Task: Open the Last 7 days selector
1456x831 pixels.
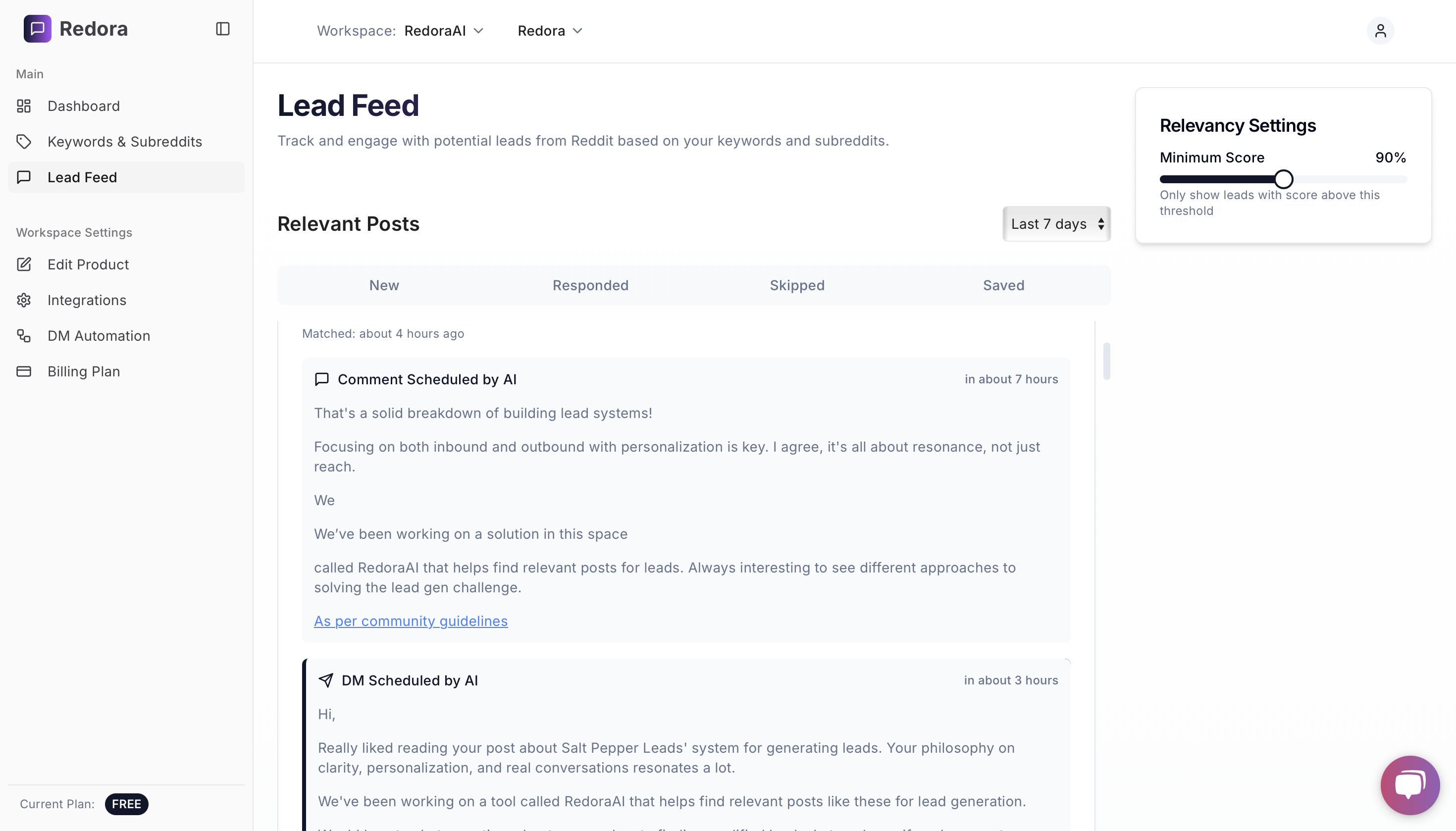Action: pos(1056,224)
